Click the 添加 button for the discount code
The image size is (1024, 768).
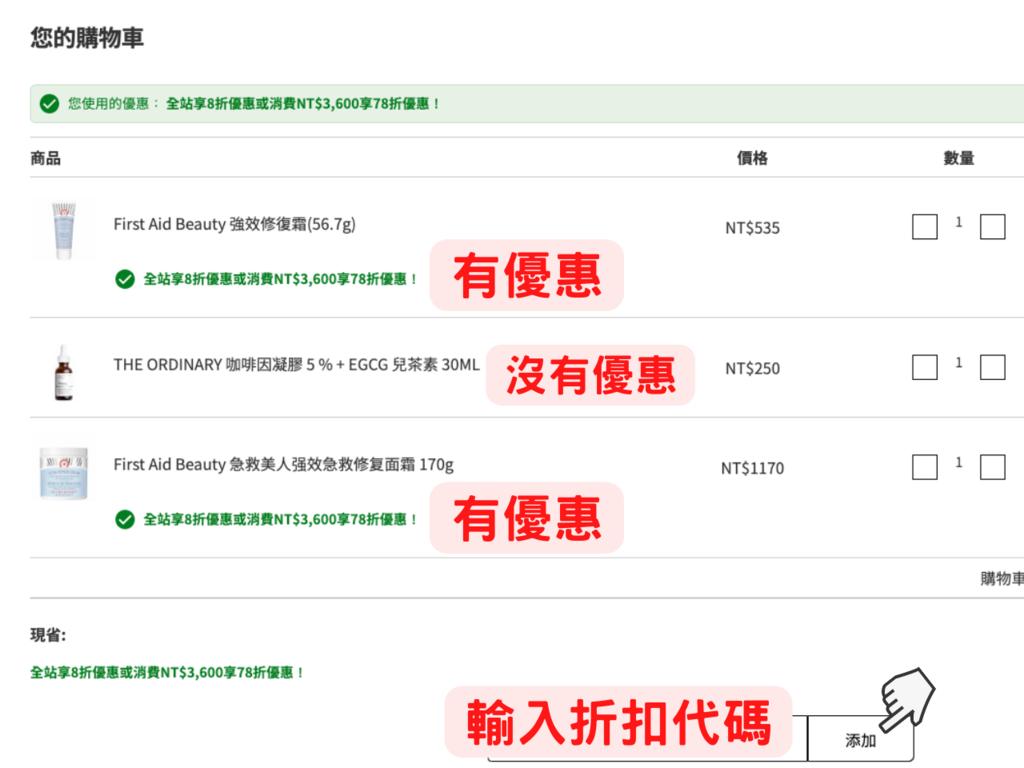tap(861, 739)
